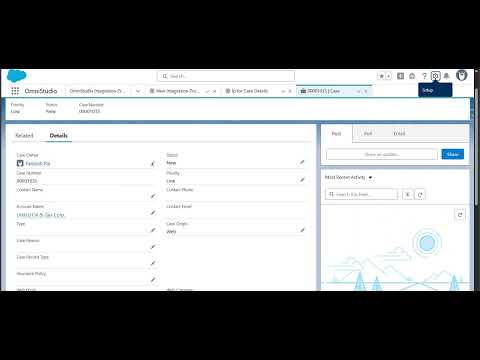480x360 pixels.
Task: Click the Case Origin value Web
Action: 171,231
